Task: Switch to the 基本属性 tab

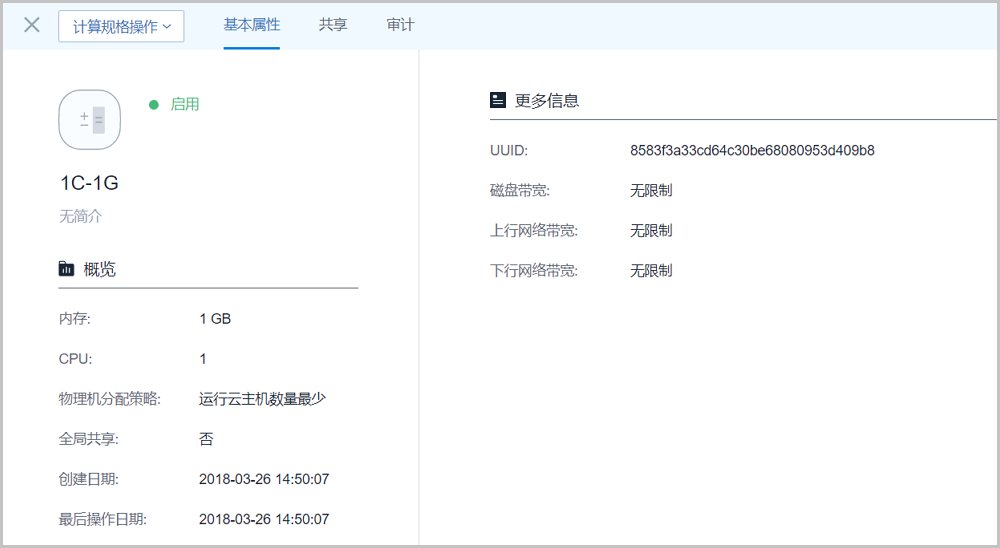Action: tap(251, 25)
